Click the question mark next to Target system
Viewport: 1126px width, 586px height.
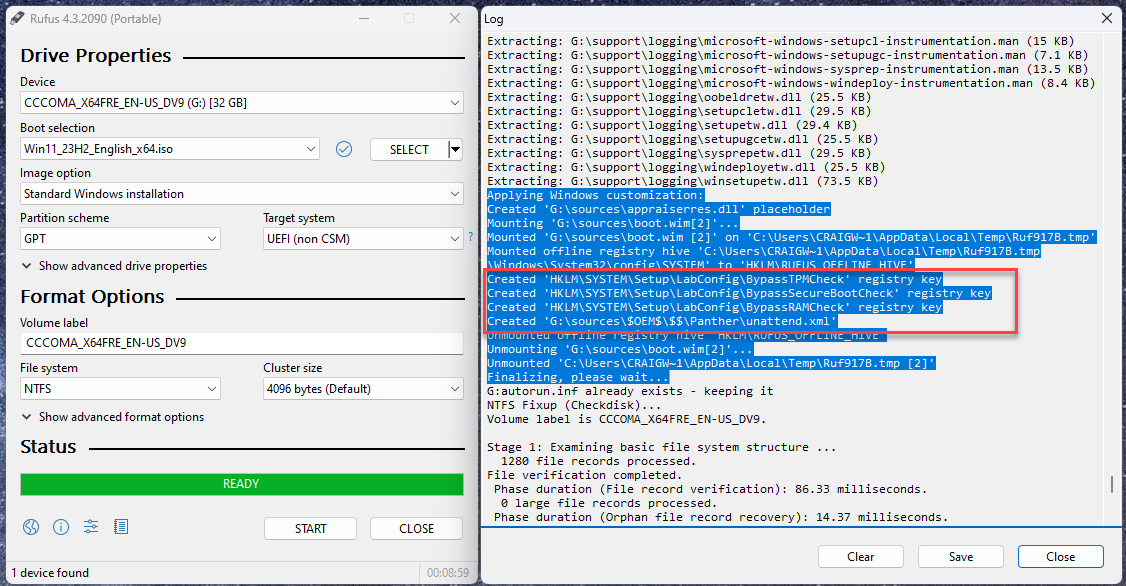[x=470, y=238]
